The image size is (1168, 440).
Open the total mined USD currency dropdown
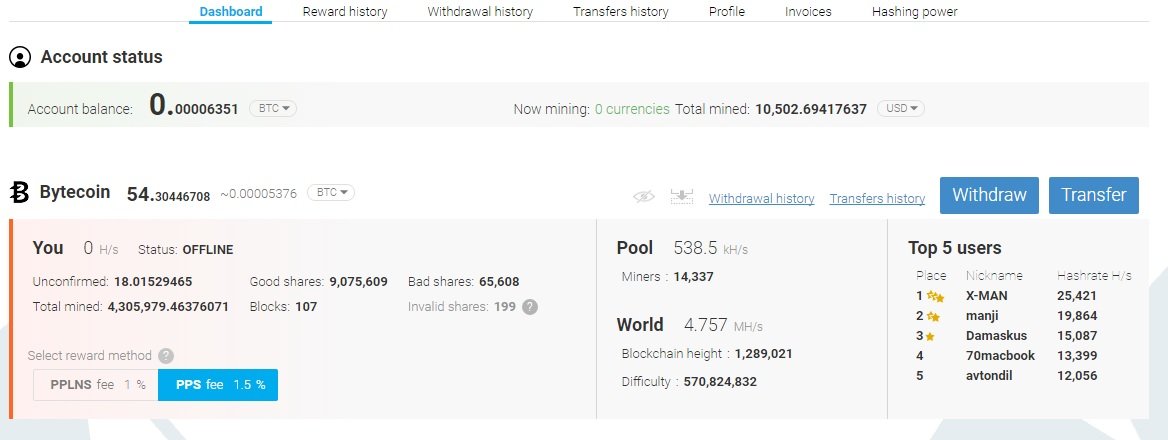coord(900,108)
